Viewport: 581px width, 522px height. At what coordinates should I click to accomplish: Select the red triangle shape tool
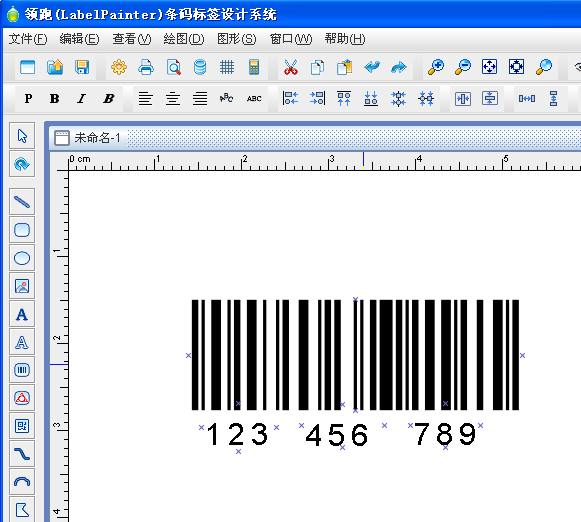[x=22, y=398]
